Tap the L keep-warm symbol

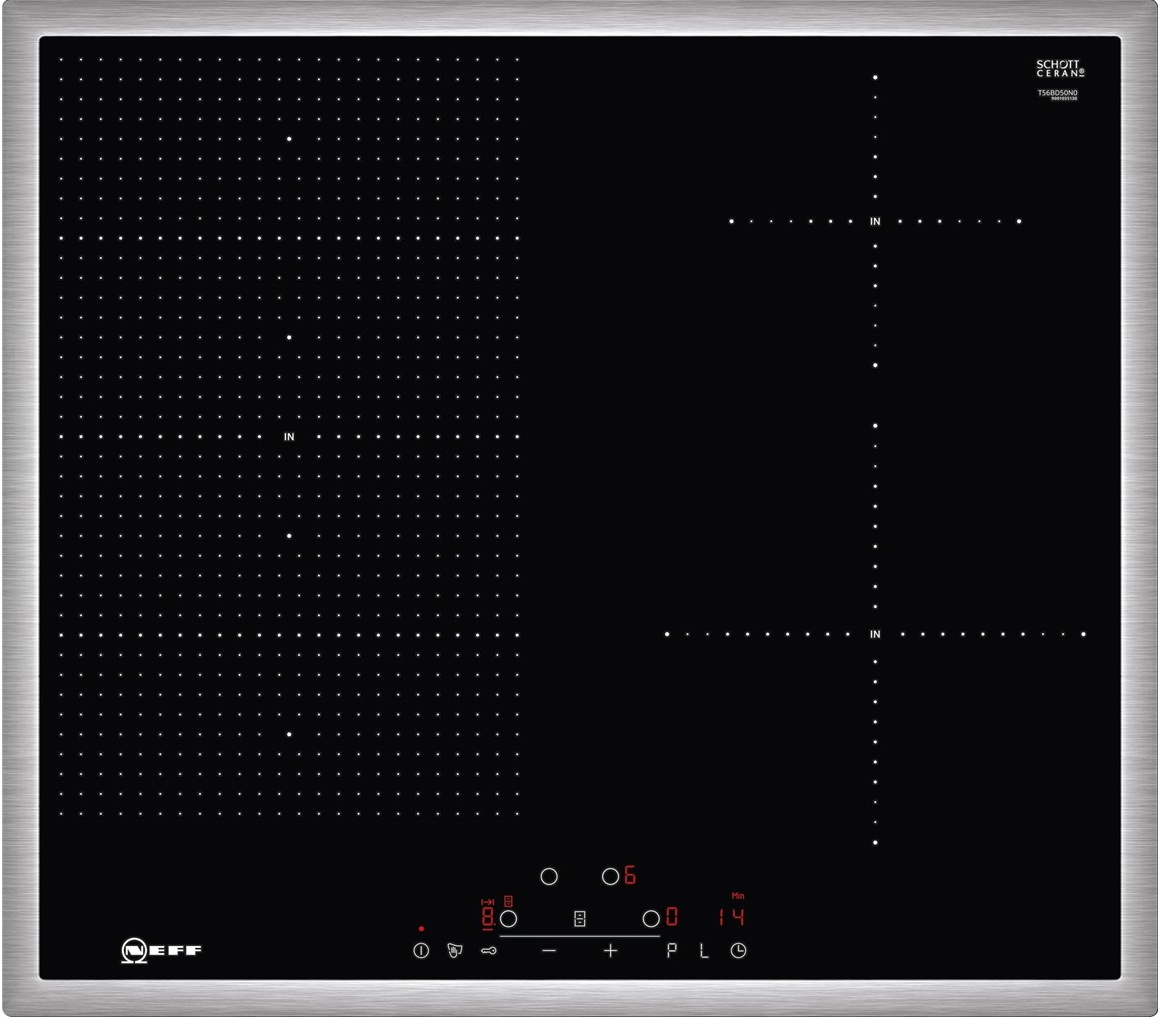click(704, 951)
